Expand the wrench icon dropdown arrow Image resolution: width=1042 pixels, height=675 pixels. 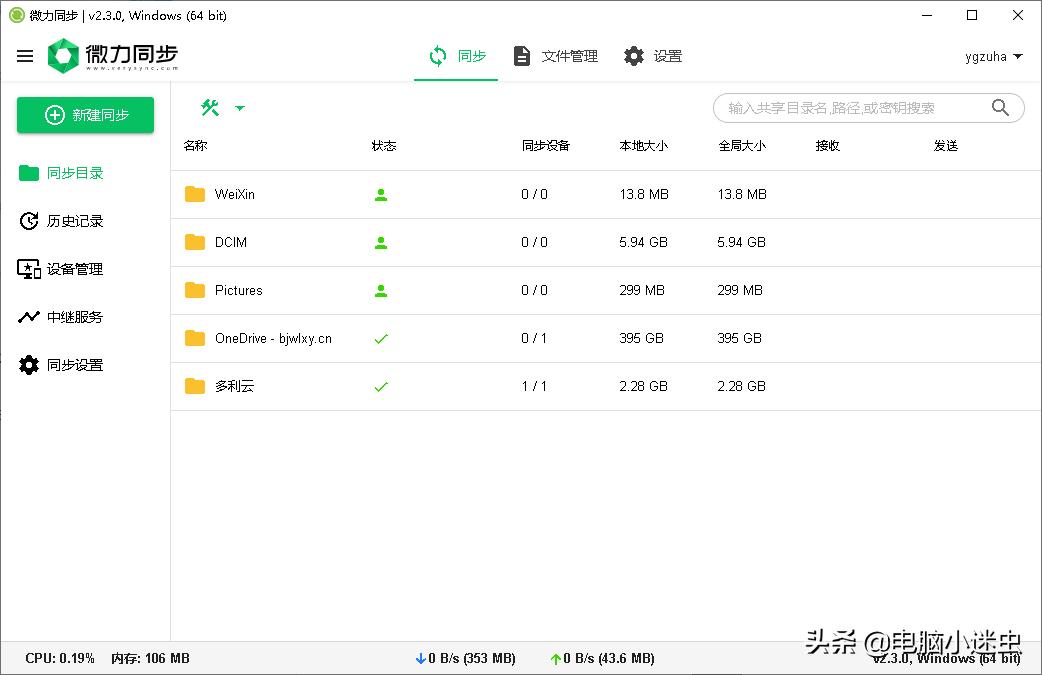pos(241,106)
